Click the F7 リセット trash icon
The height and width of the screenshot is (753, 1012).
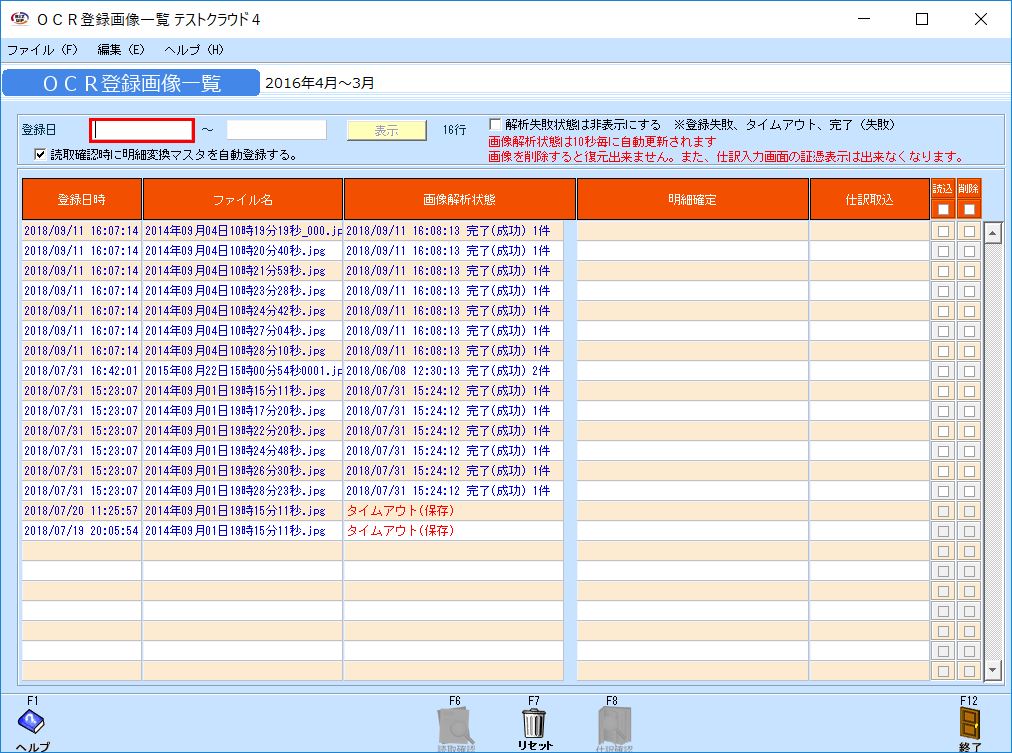tap(535, 722)
